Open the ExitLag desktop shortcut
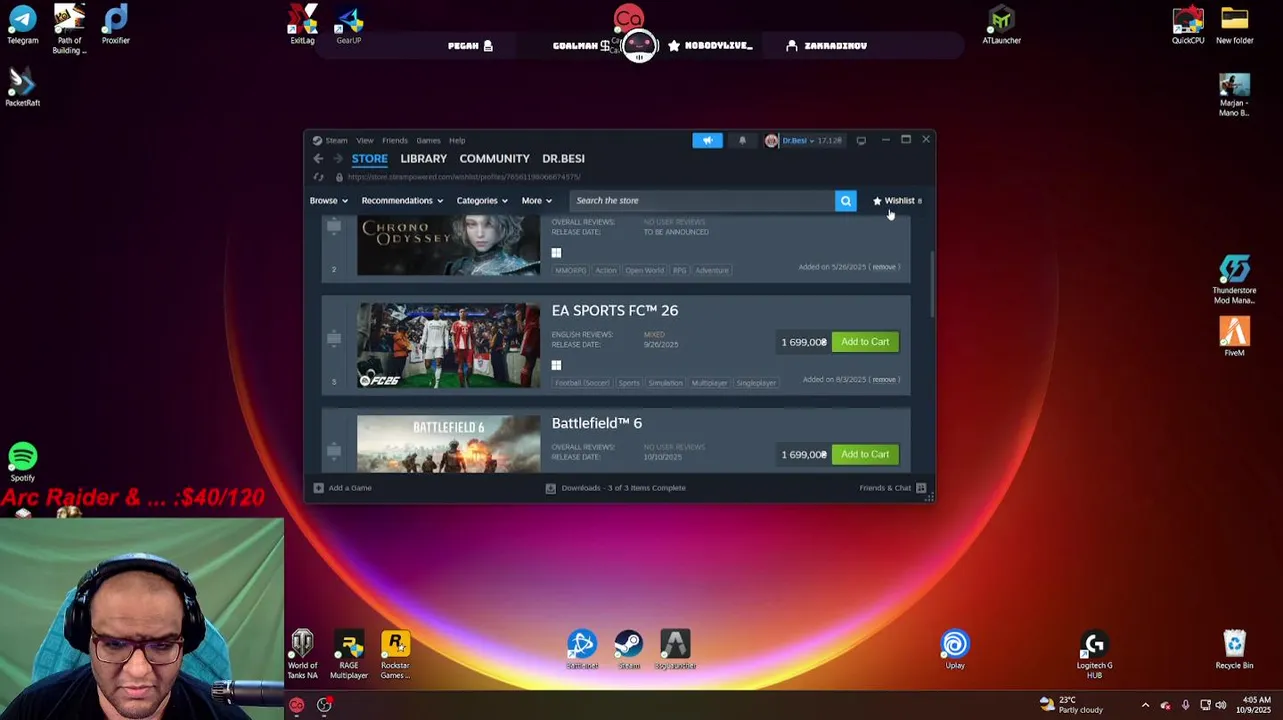1283x720 pixels. point(302,25)
